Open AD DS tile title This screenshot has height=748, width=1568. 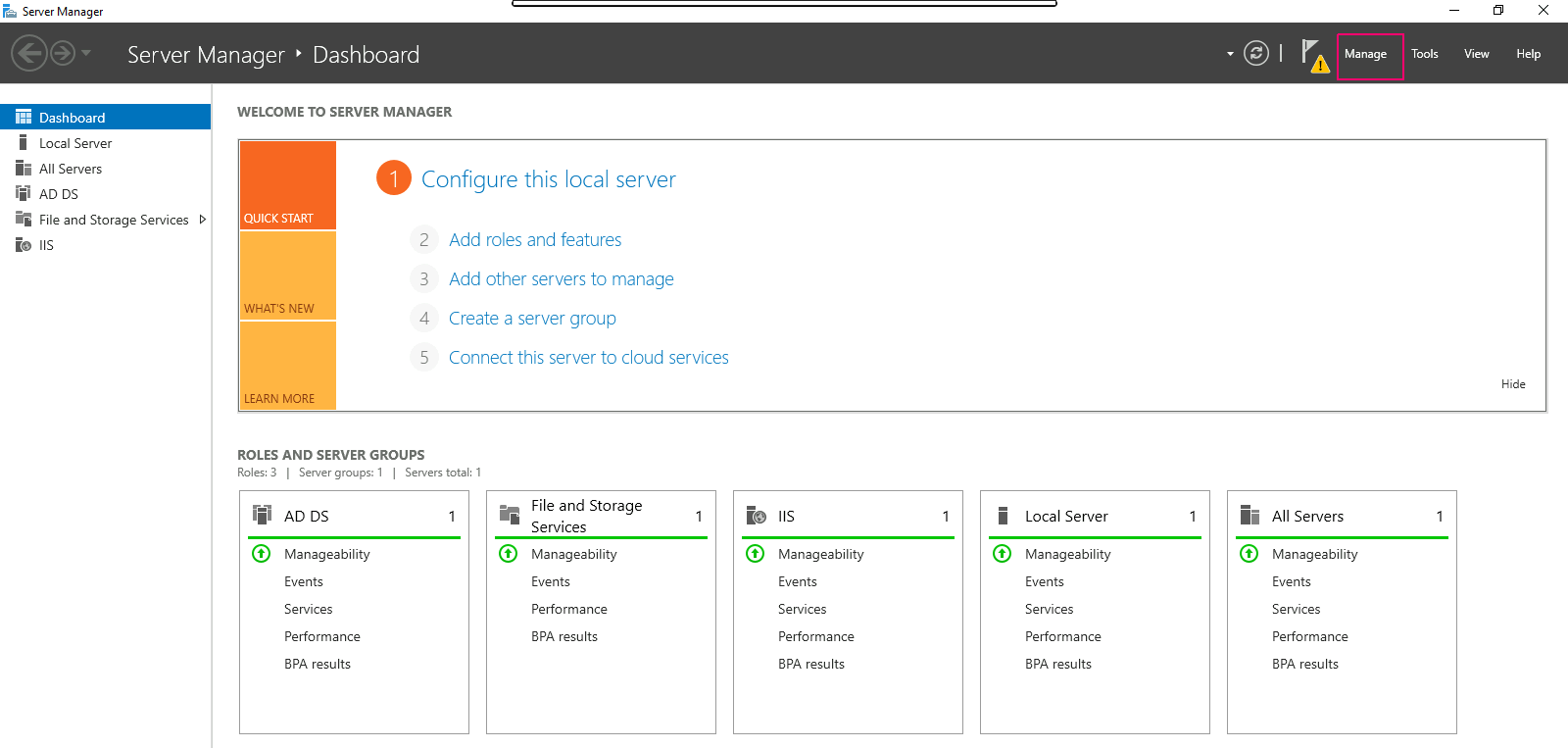click(x=307, y=516)
